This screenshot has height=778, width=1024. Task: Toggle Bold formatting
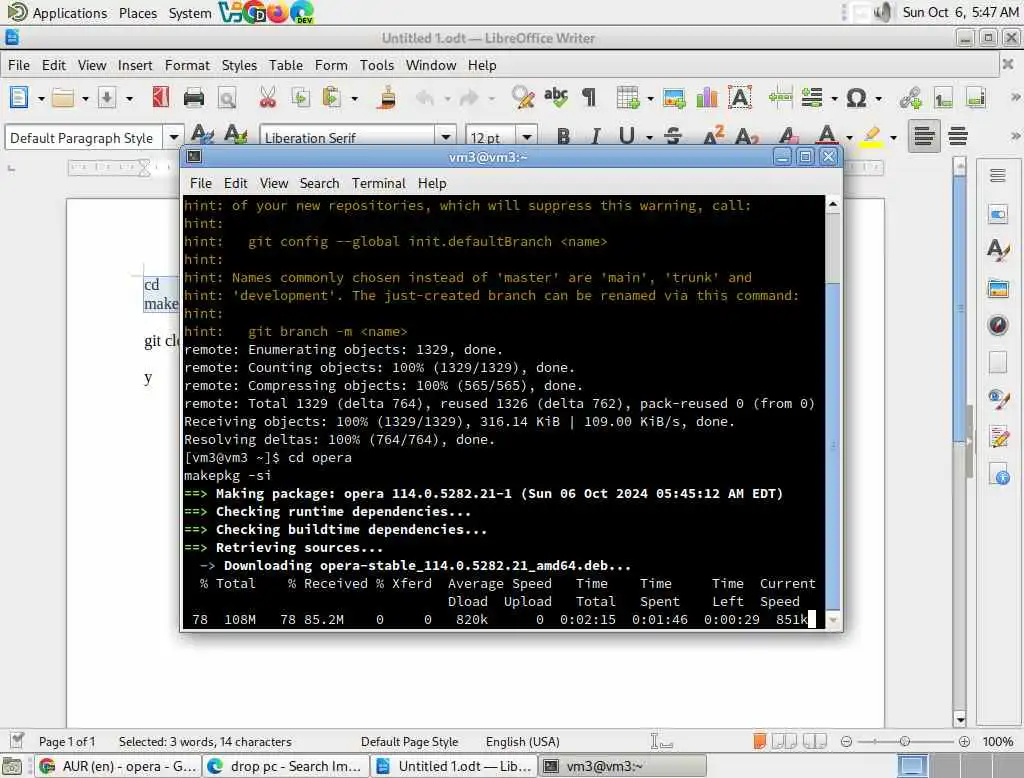point(563,137)
